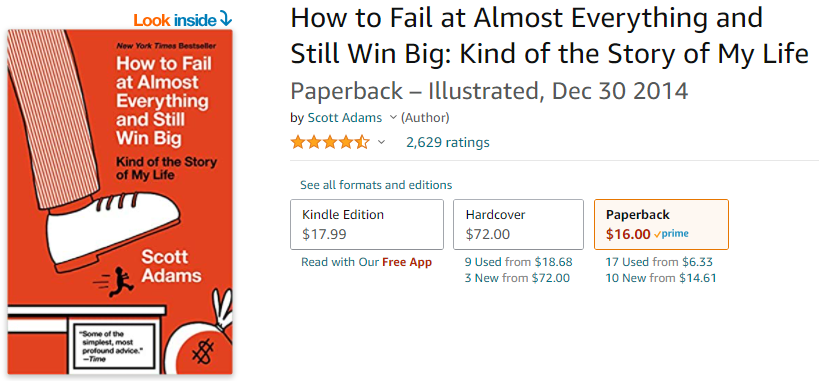Click the star rating icons

(x=330, y=142)
